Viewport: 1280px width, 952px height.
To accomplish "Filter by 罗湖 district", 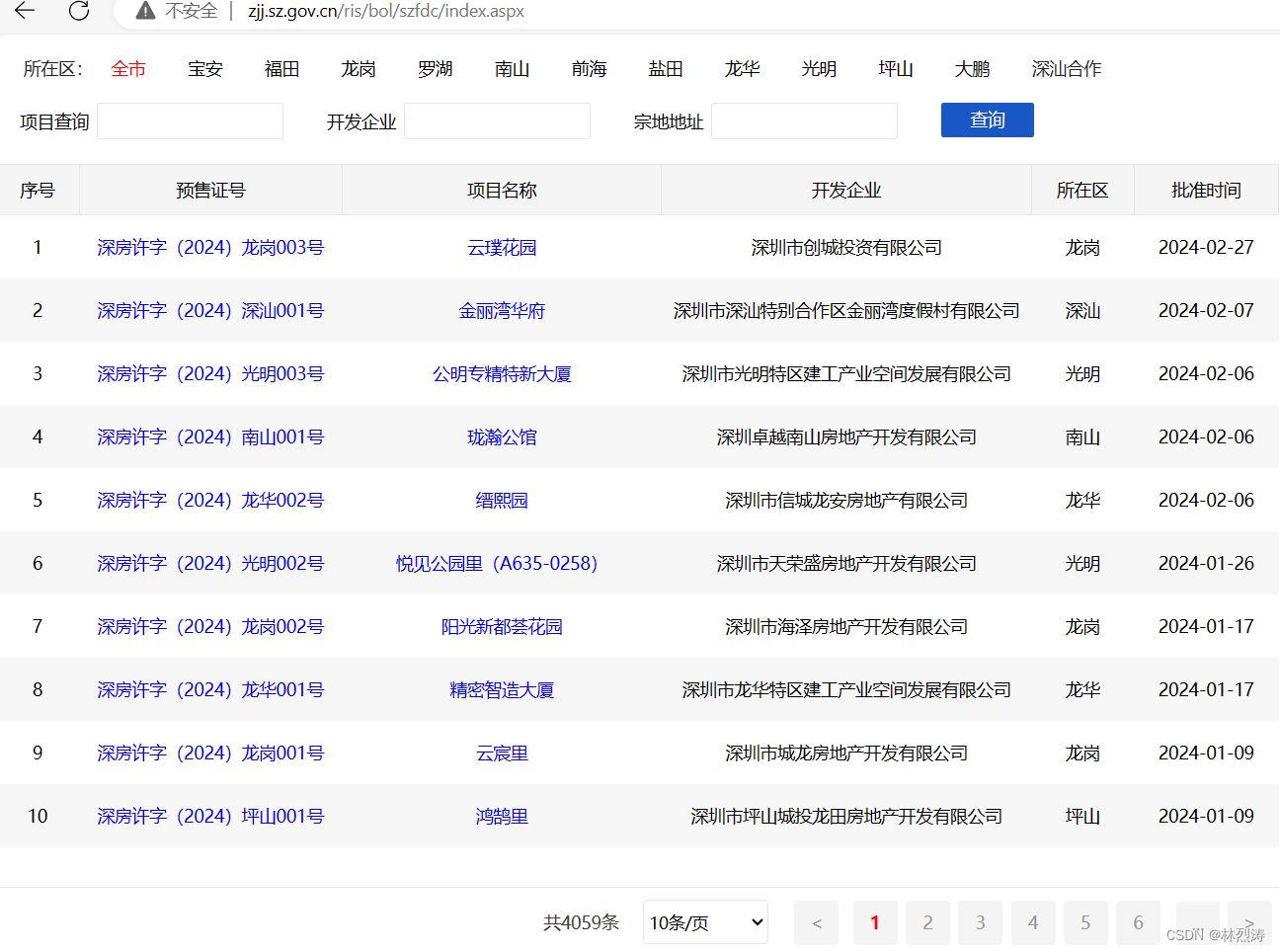I will [x=436, y=69].
